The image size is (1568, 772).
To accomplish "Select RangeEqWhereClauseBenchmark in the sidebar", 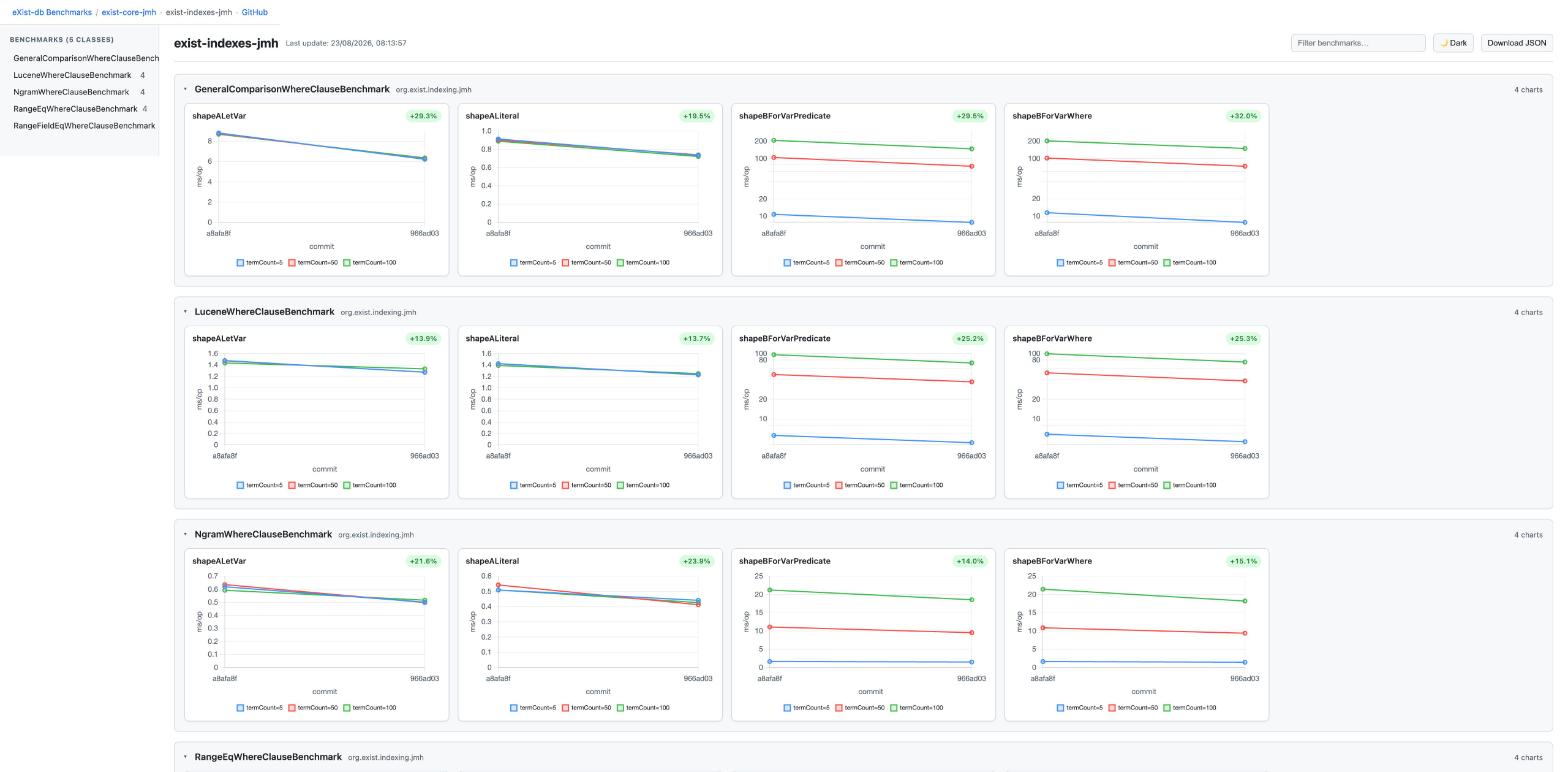I will tap(80, 109).
